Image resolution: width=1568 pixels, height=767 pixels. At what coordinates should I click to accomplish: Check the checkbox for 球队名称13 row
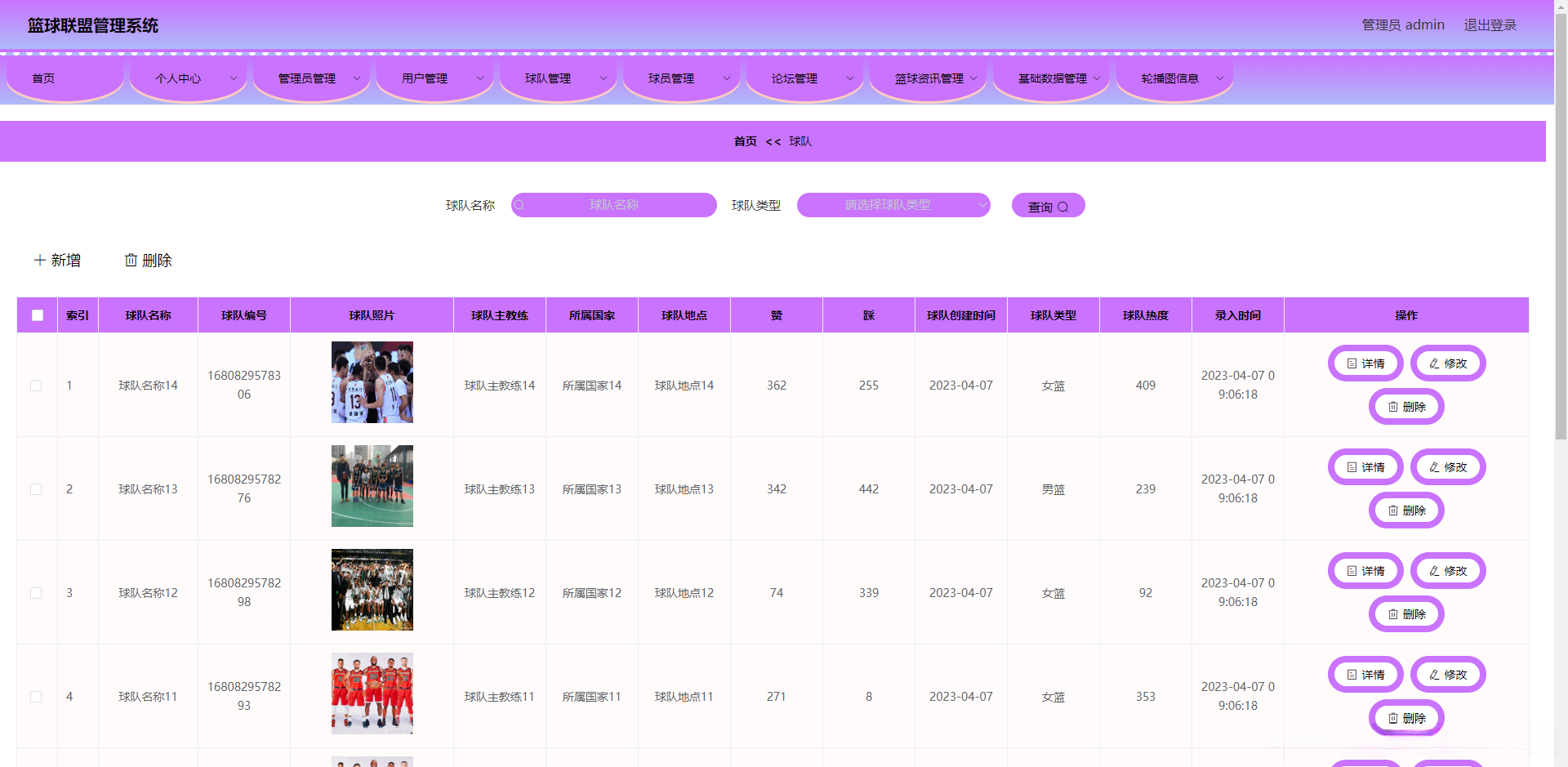tap(36, 489)
